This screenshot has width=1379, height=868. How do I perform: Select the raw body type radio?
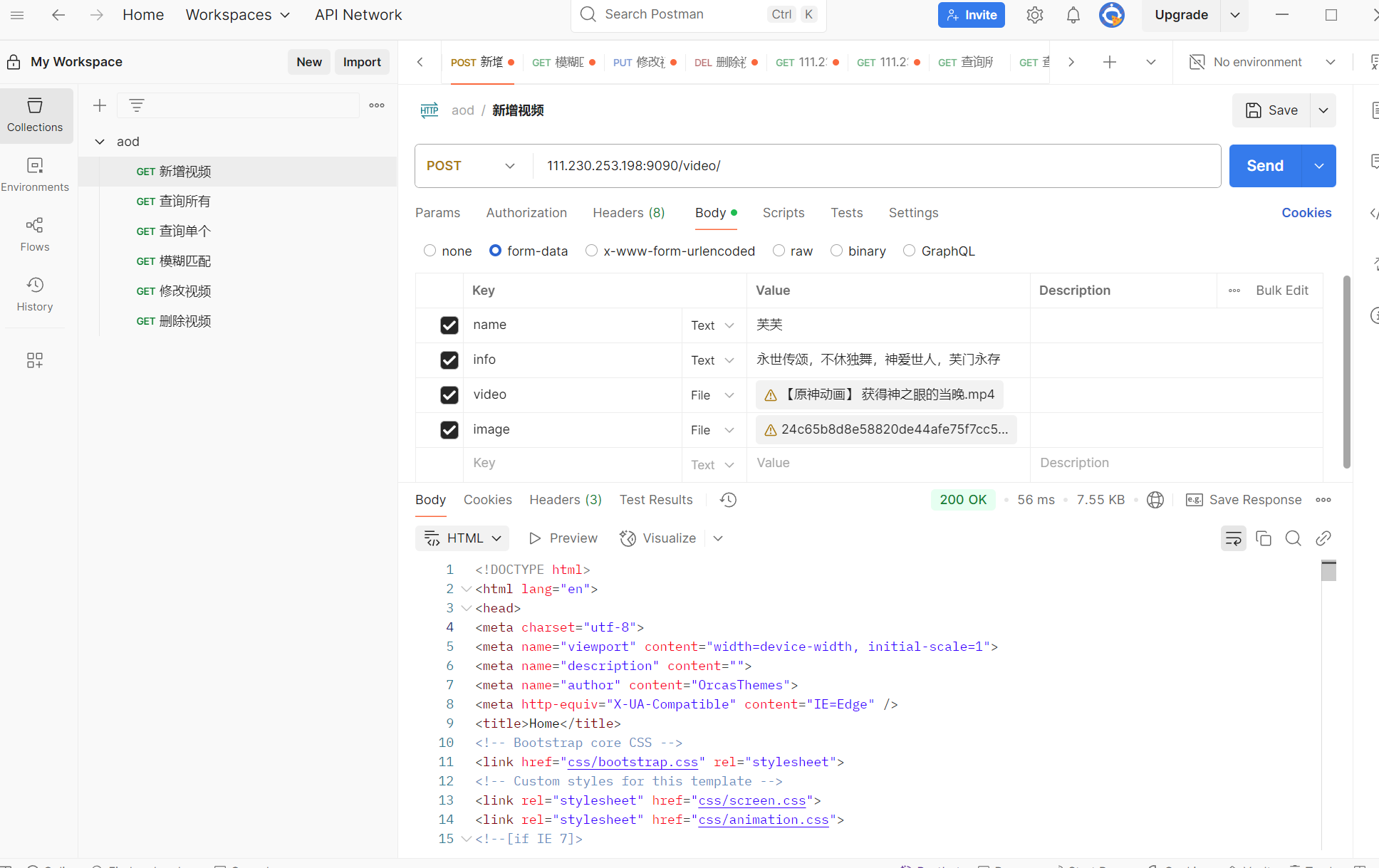tap(779, 251)
